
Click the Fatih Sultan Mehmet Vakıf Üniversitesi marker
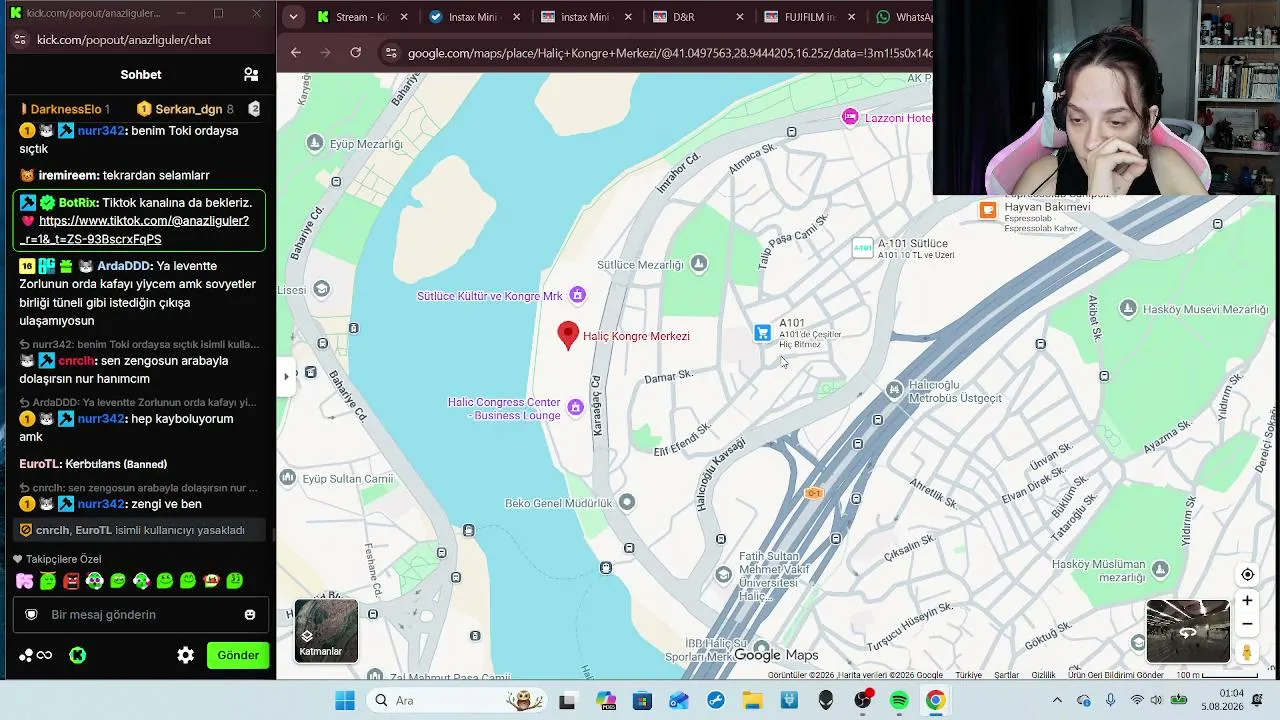[x=724, y=574]
